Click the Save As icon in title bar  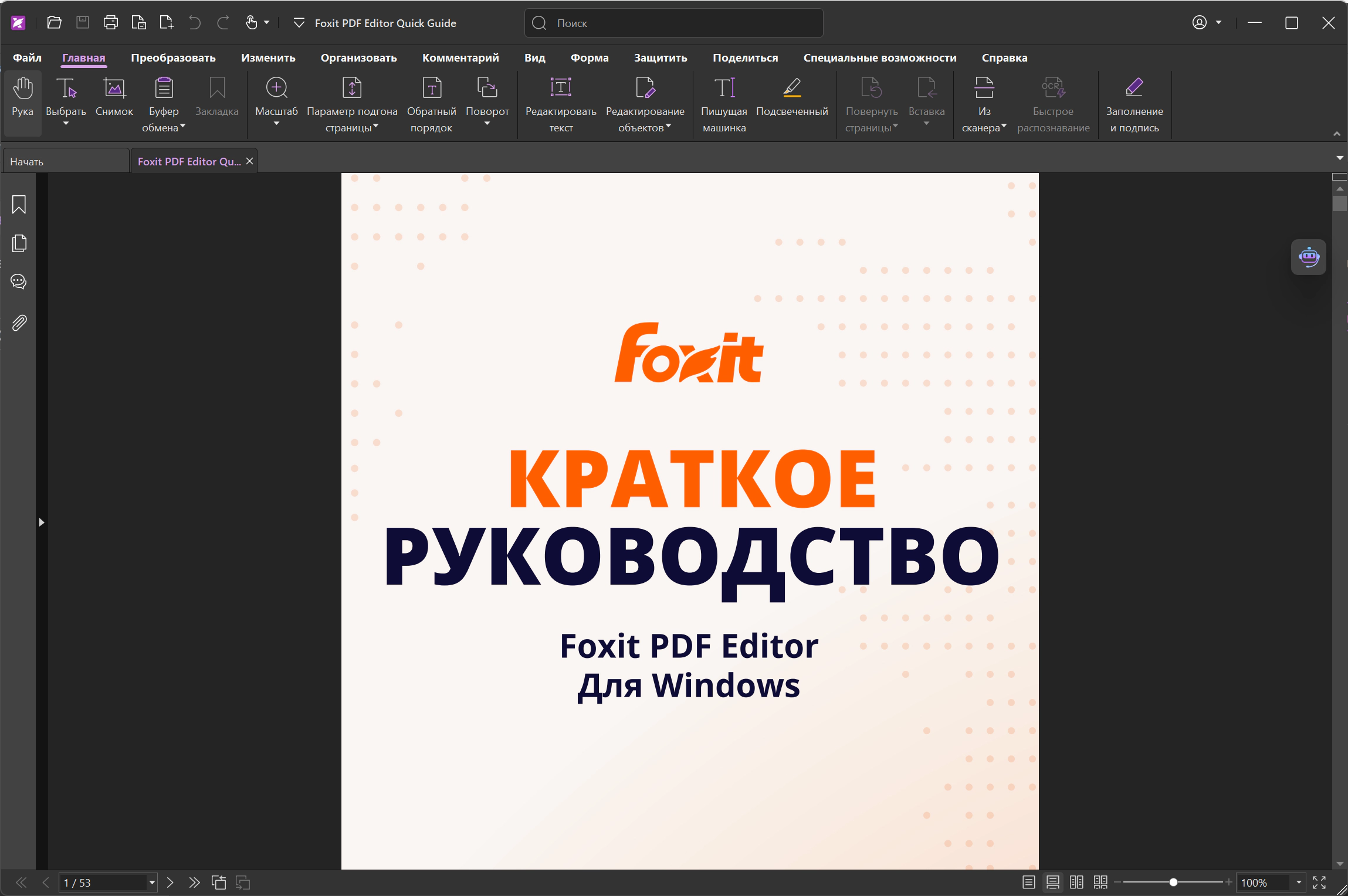coord(138,23)
